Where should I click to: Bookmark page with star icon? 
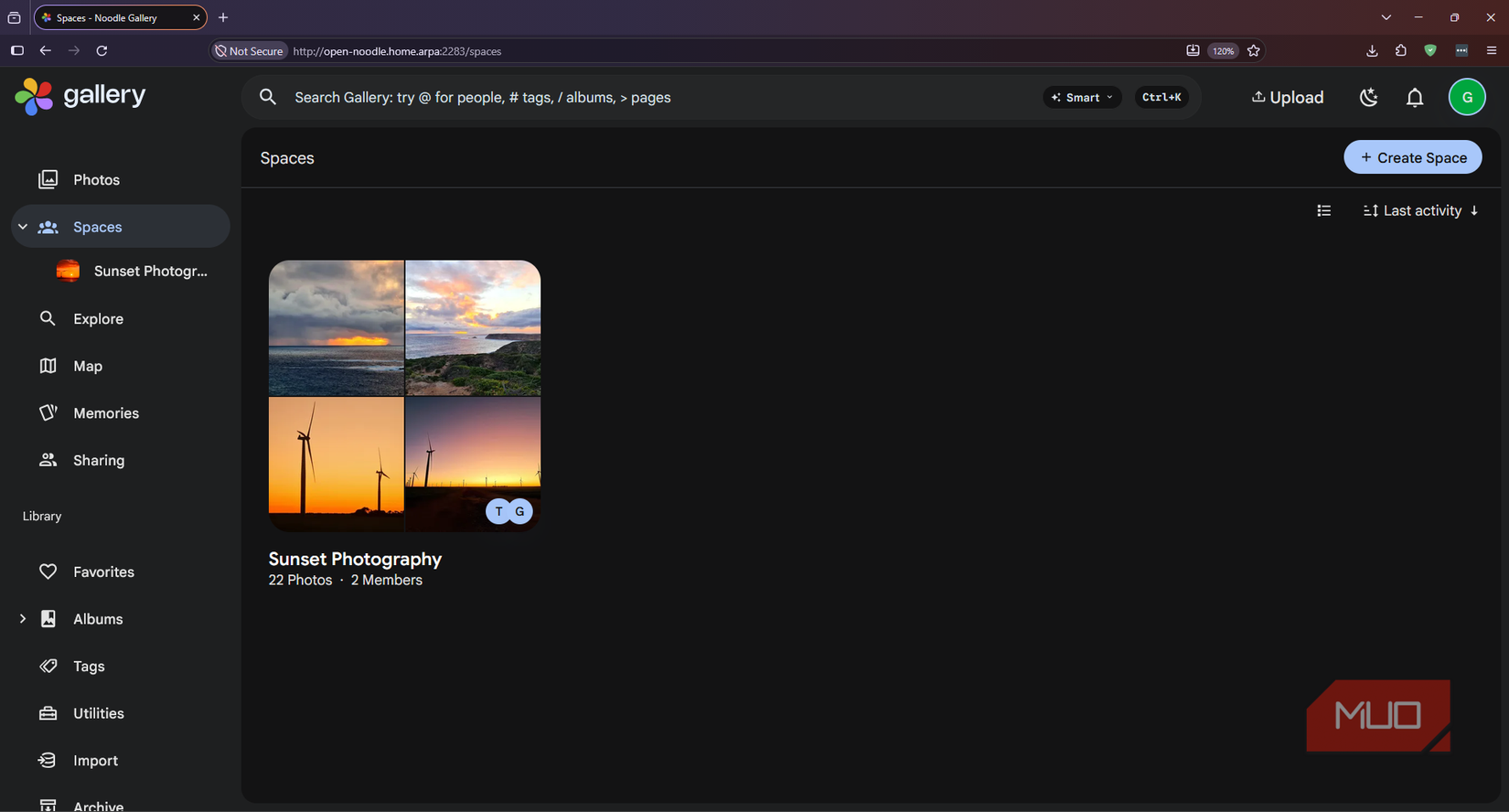(x=1254, y=51)
